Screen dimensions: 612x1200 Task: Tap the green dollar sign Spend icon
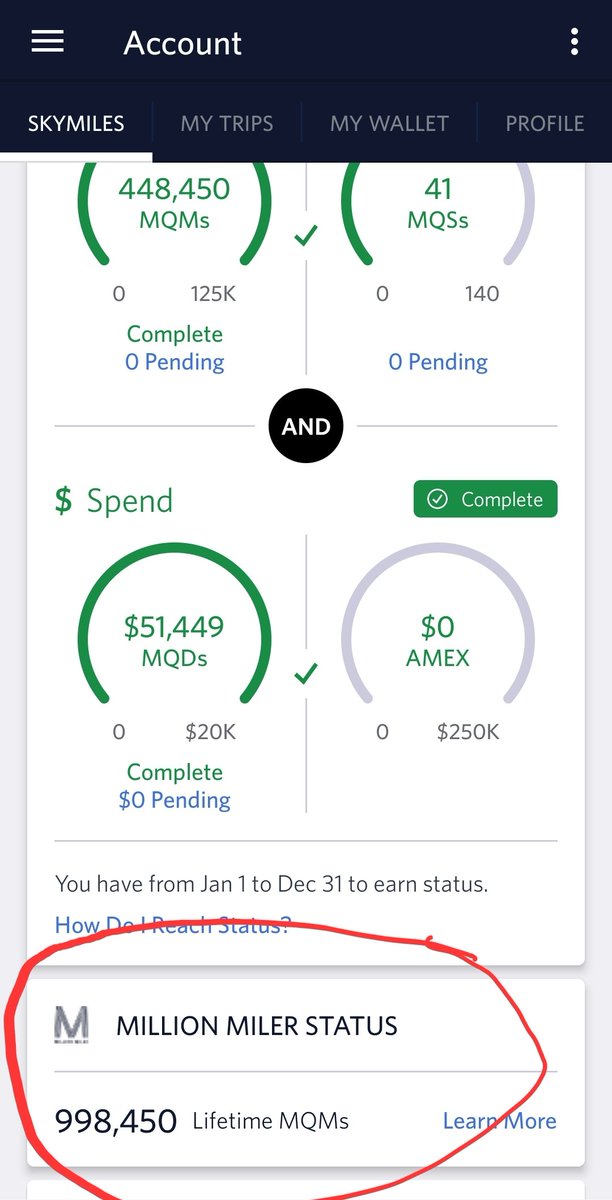click(63, 500)
